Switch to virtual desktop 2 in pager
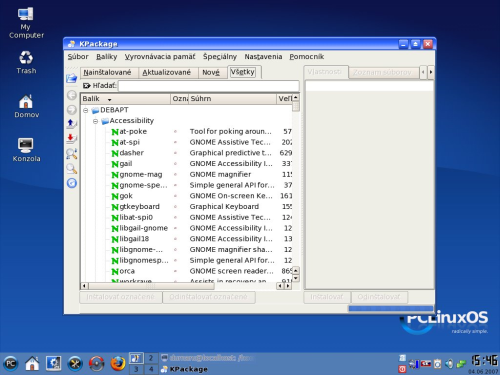Viewport: 500px width, 375px height. tap(151, 358)
